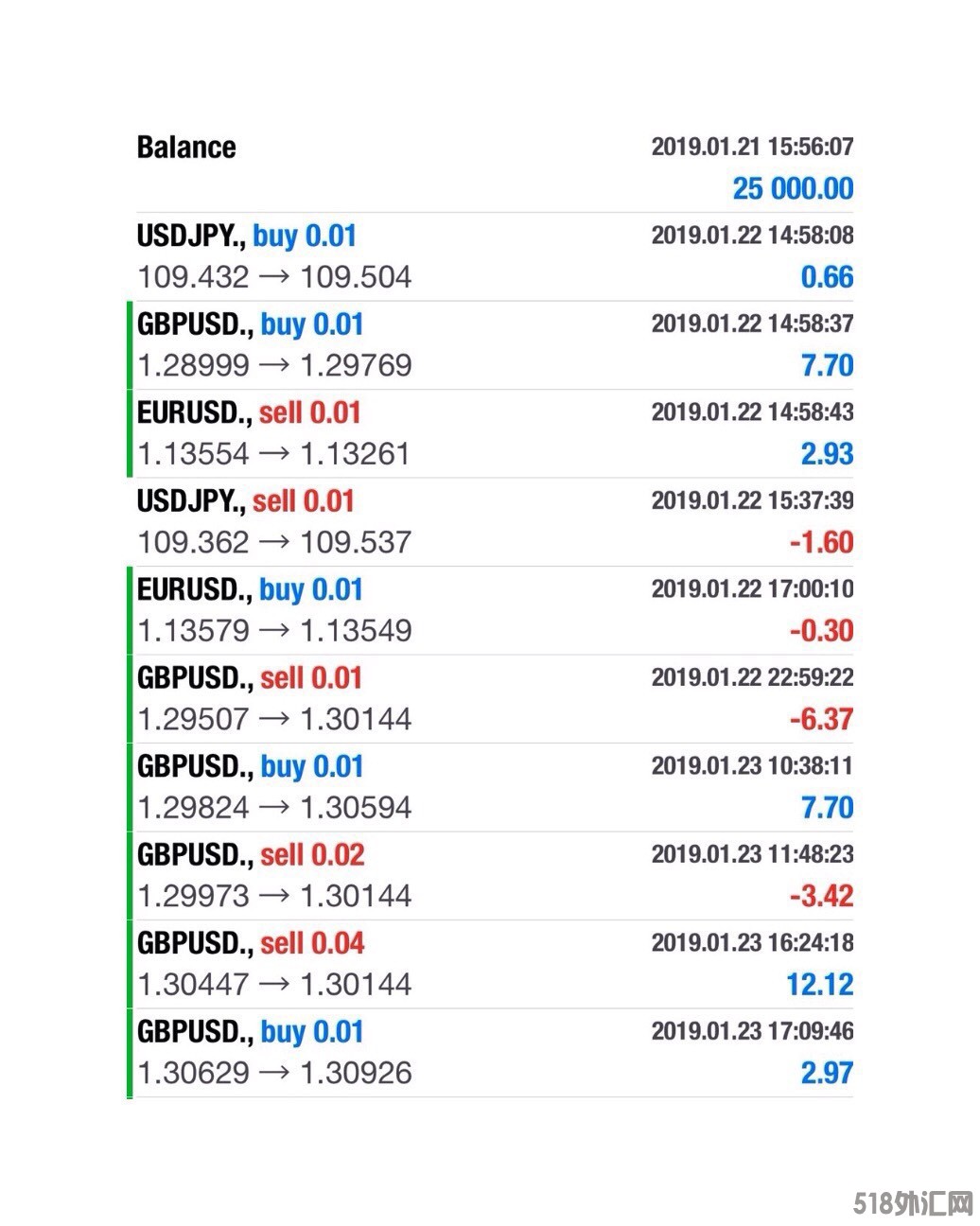Click the 2019.01.23 17:09:46 timestamp
Viewport: 980px width, 1226px height.
click(x=752, y=1030)
